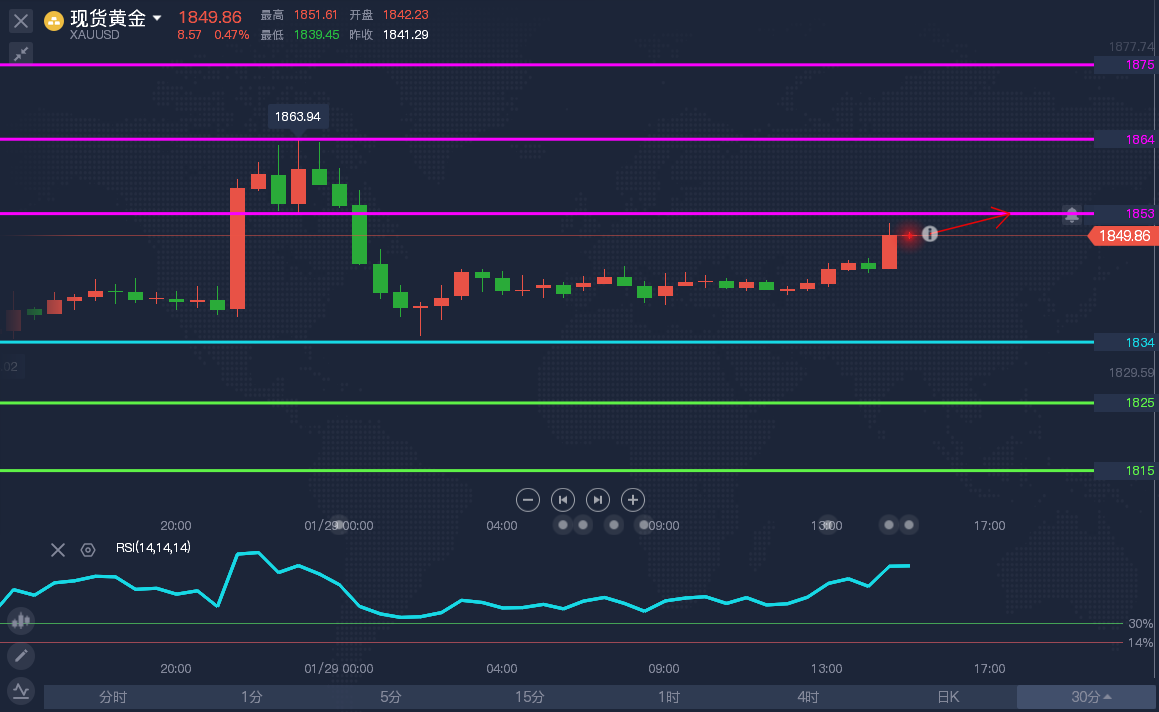Click the 最高 1851.61 value
This screenshot has height=712, width=1159.
pyautogui.click(x=316, y=15)
